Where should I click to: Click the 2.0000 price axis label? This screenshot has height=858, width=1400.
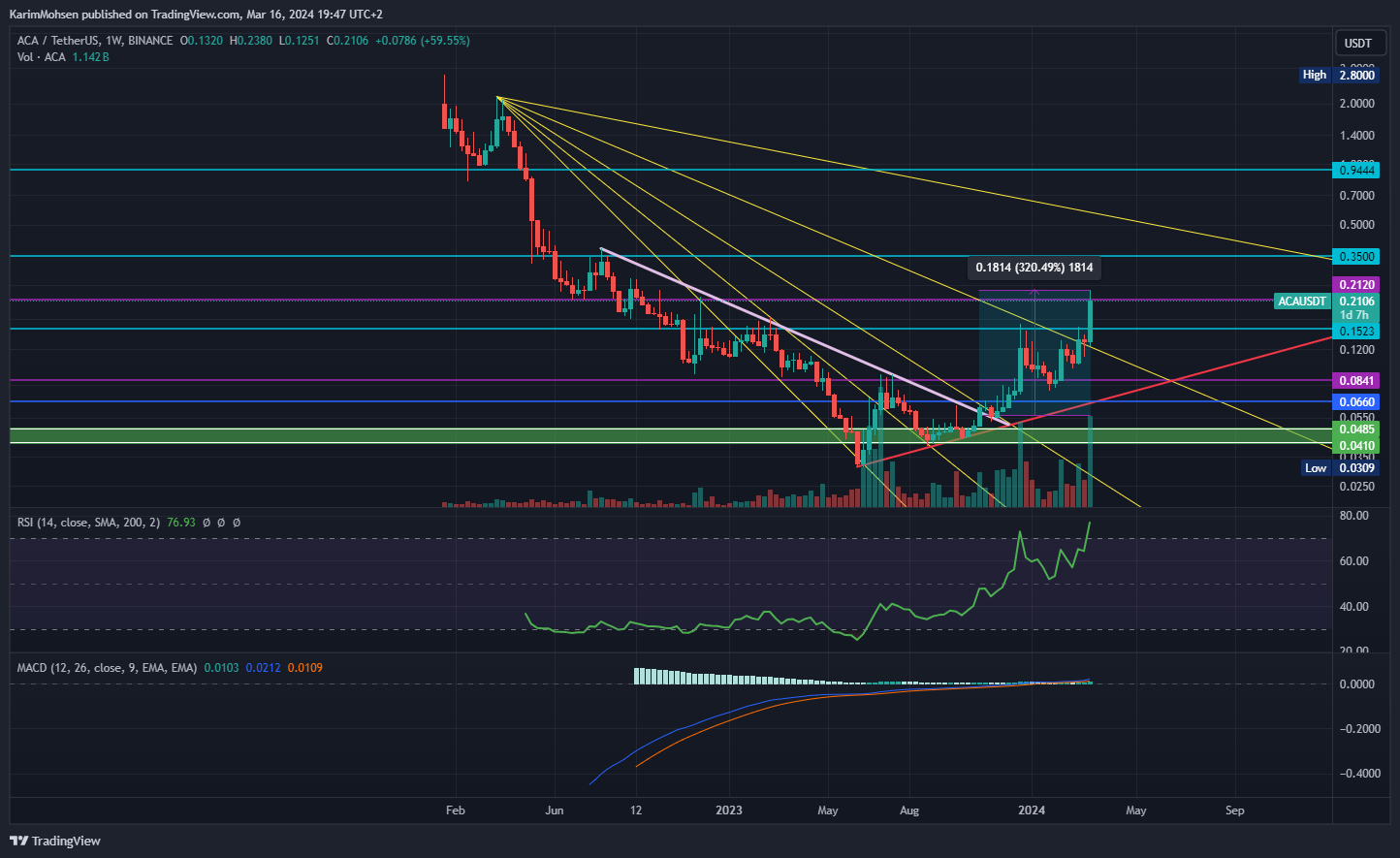tap(1356, 104)
